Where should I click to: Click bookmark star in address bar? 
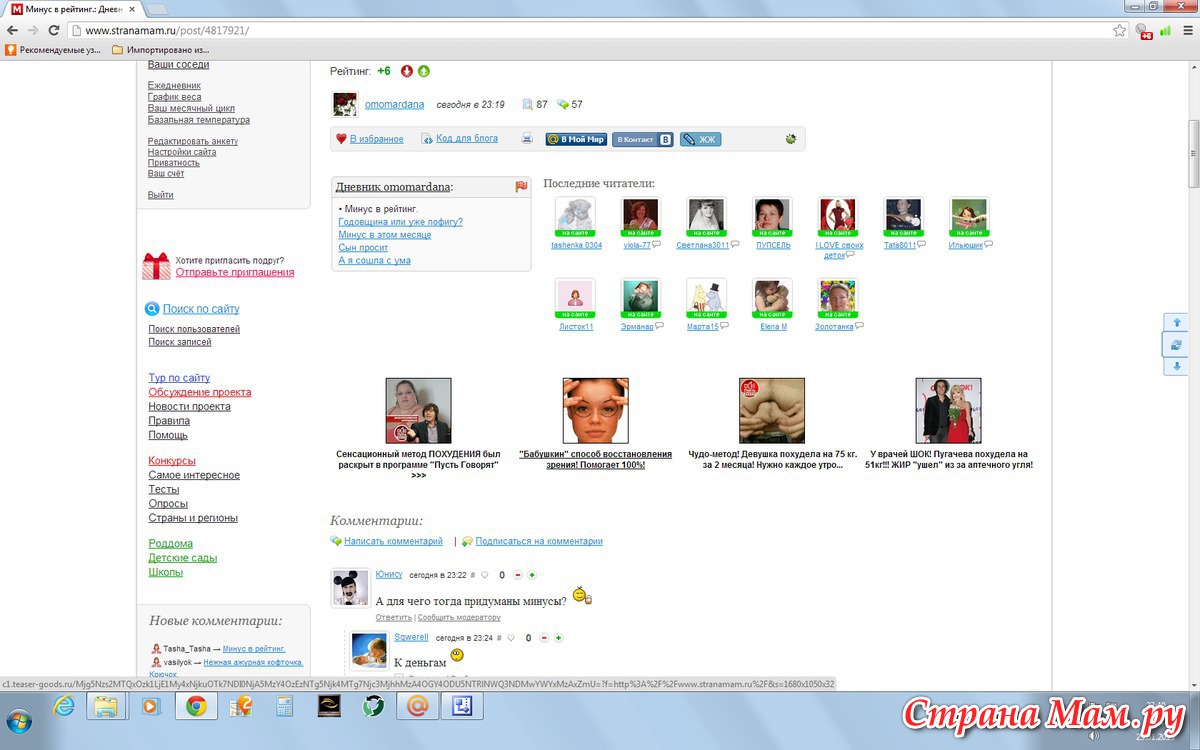(1119, 30)
